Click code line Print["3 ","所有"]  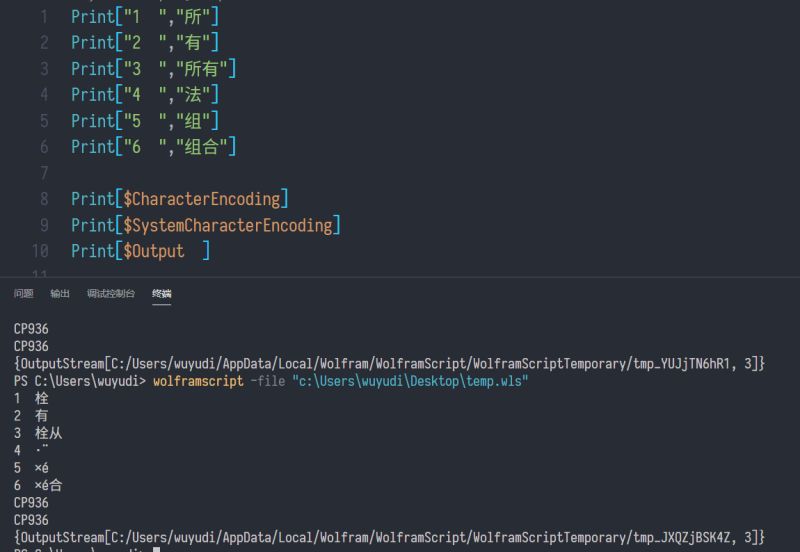pos(154,68)
